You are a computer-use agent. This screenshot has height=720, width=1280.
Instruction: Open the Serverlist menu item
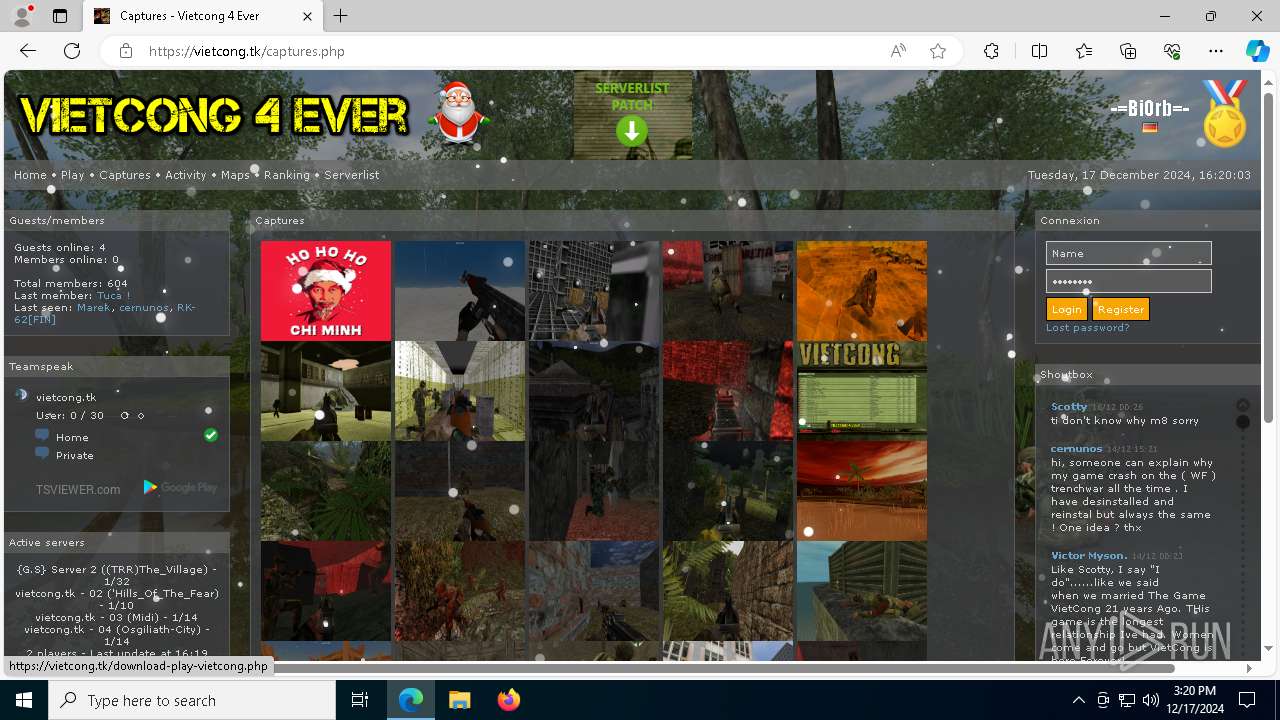point(351,175)
